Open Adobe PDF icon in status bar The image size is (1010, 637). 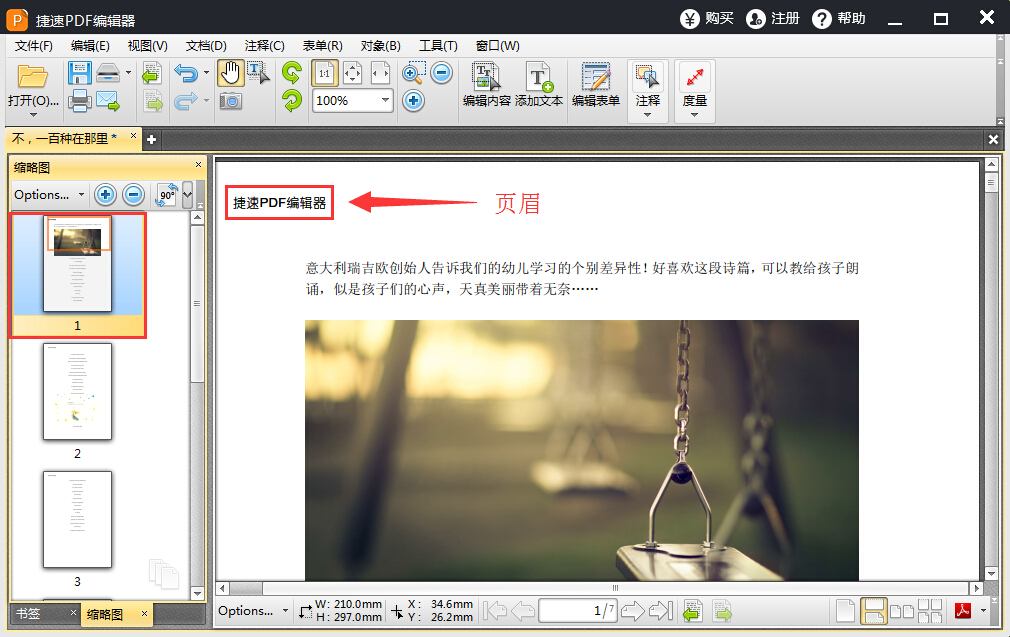click(x=963, y=610)
